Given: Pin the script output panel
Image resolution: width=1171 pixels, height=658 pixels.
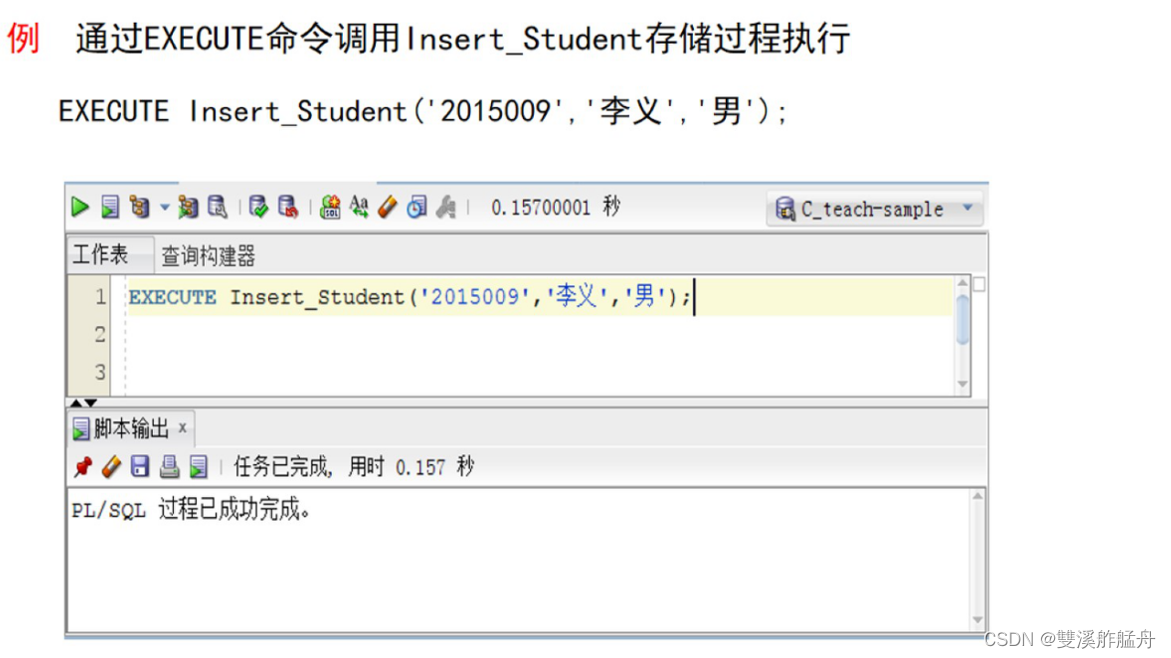Looking at the screenshot, I should (83, 467).
